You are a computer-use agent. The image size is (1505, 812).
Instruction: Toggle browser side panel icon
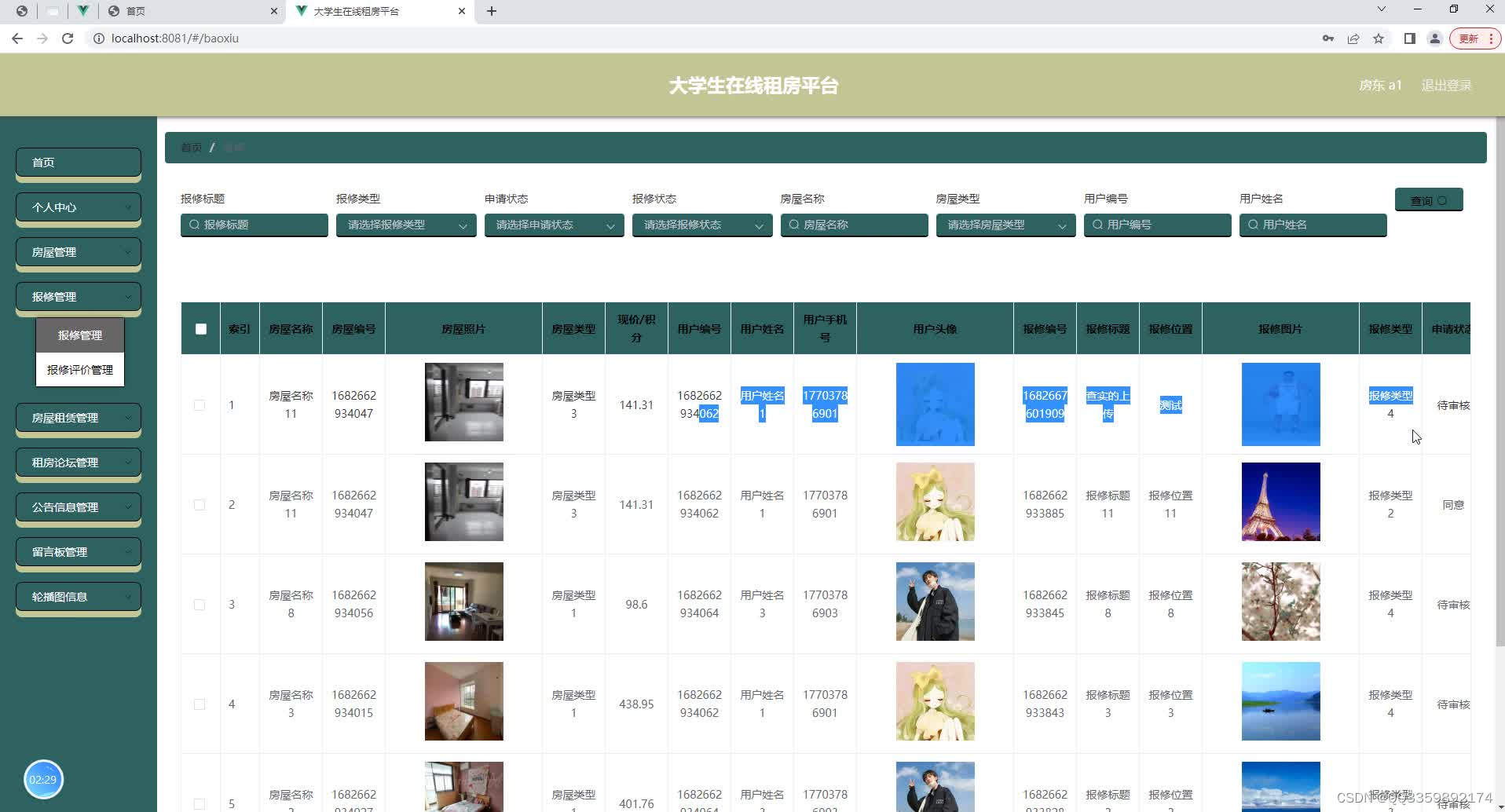[x=1410, y=38]
